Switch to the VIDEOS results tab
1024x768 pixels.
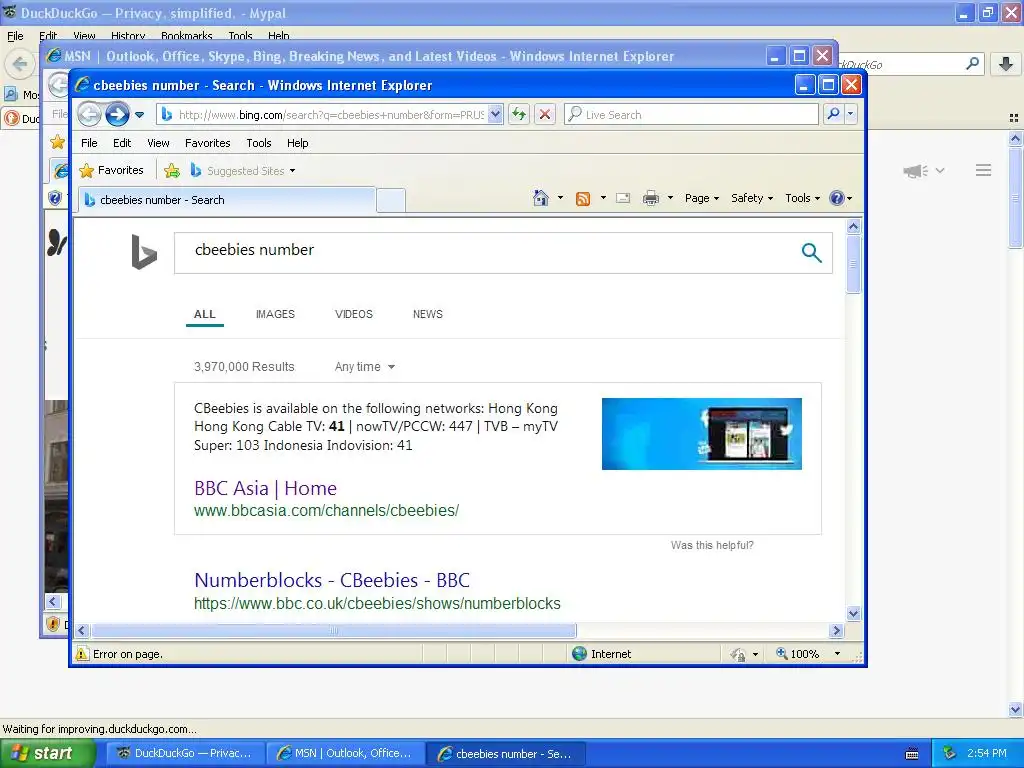(353, 314)
